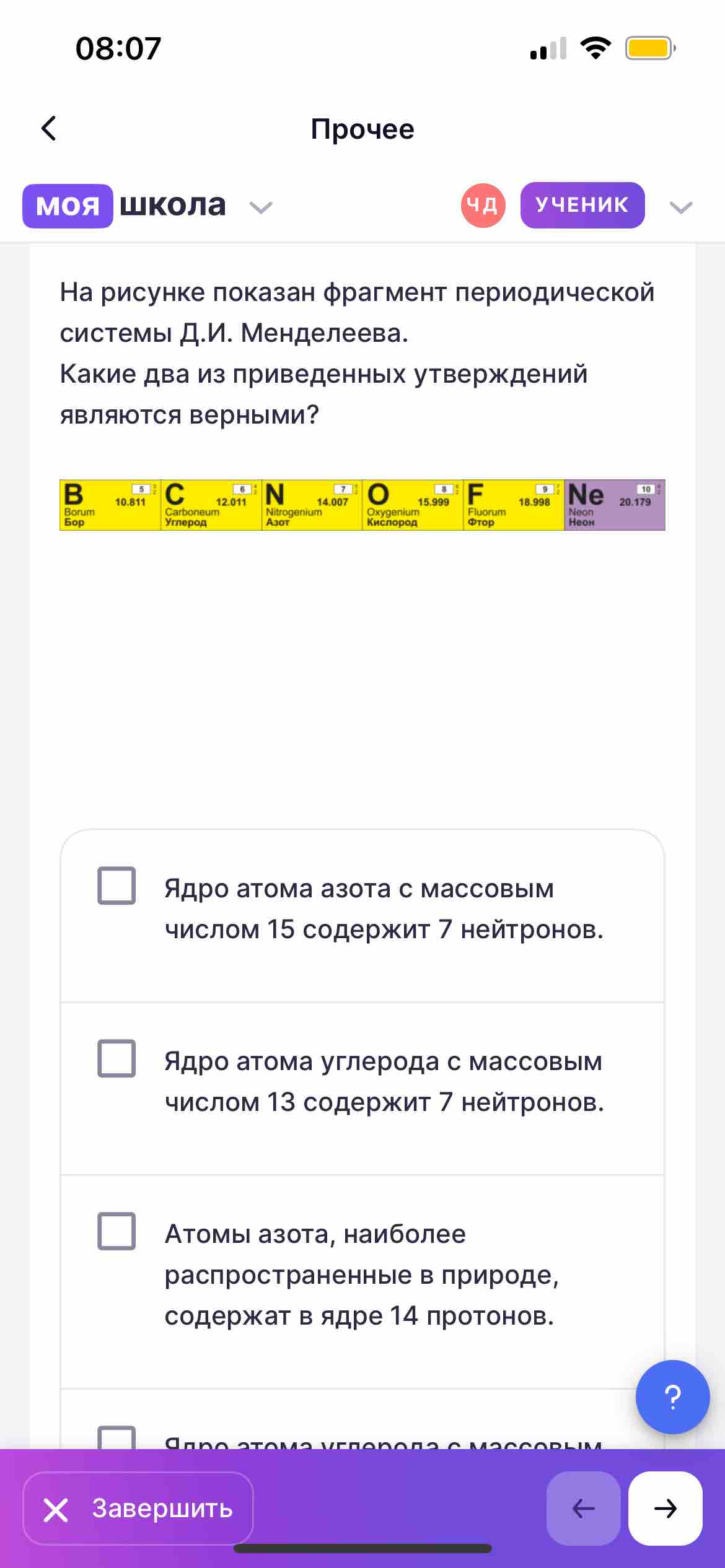725x1568 pixels.
Task: Open the blue question mark help button
Action: click(x=672, y=1396)
